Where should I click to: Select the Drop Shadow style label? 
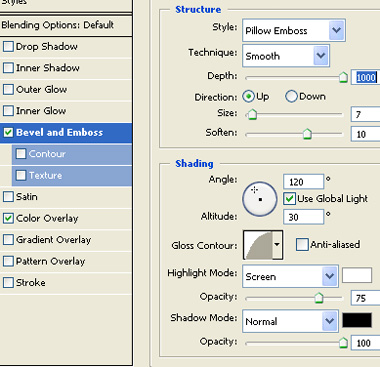coord(47,46)
